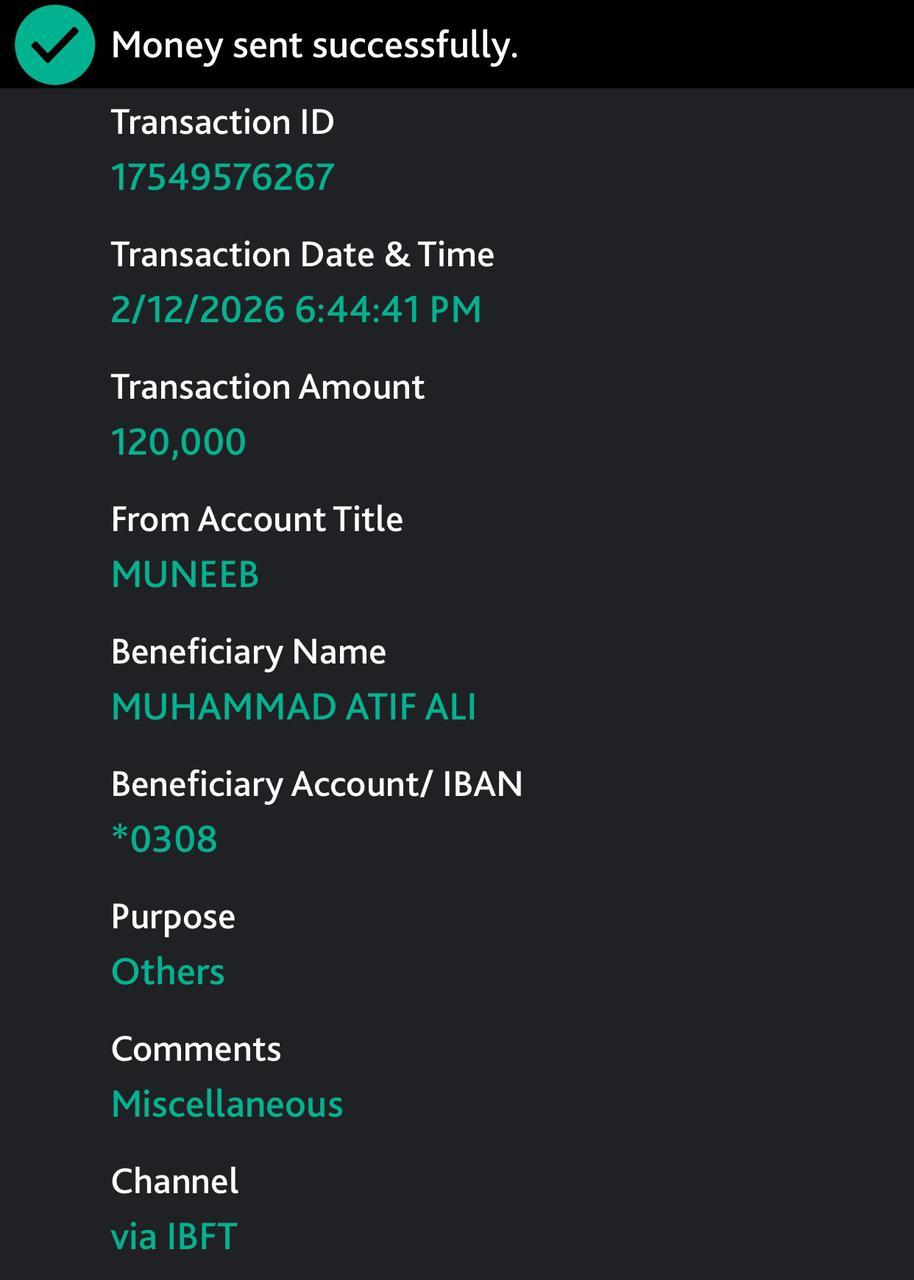This screenshot has height=1280, width=914.
Task: Click the Comments label
Action: point(196,1049)
